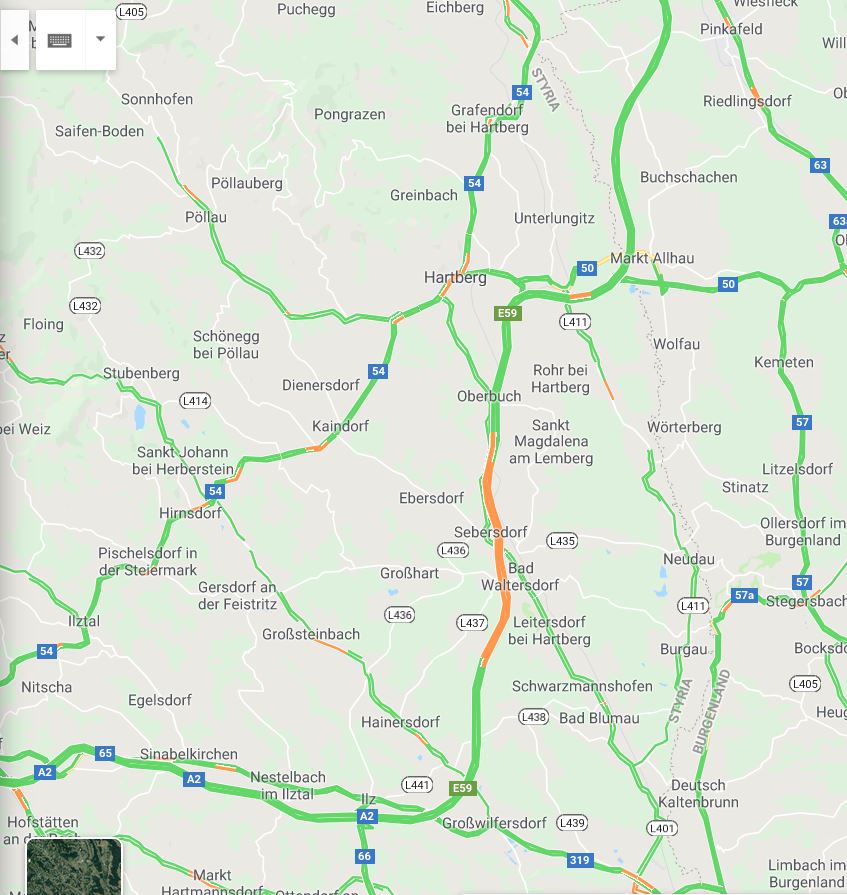
Task: Select Stubenberg place label
Action: click(x=141, y=373)
